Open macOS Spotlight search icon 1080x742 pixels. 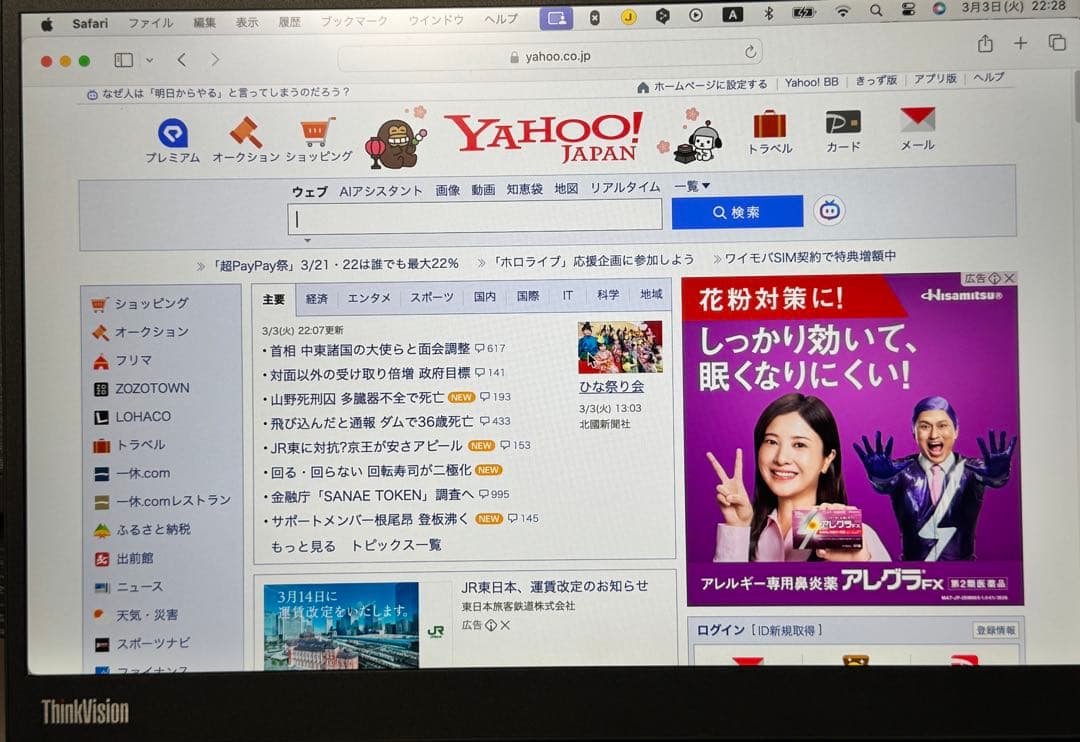click(875, 11)
